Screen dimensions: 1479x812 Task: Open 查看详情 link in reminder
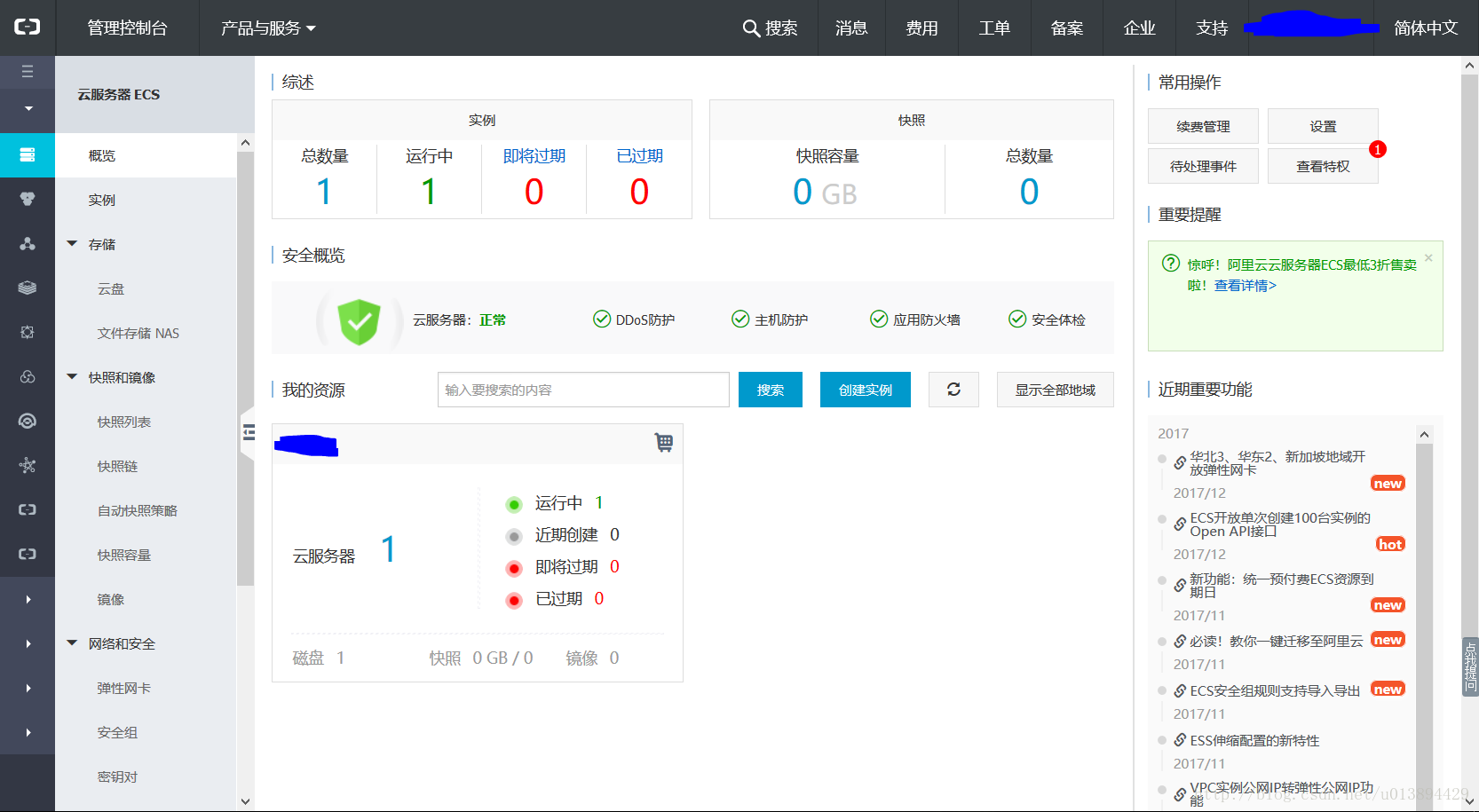point(1246,285)
